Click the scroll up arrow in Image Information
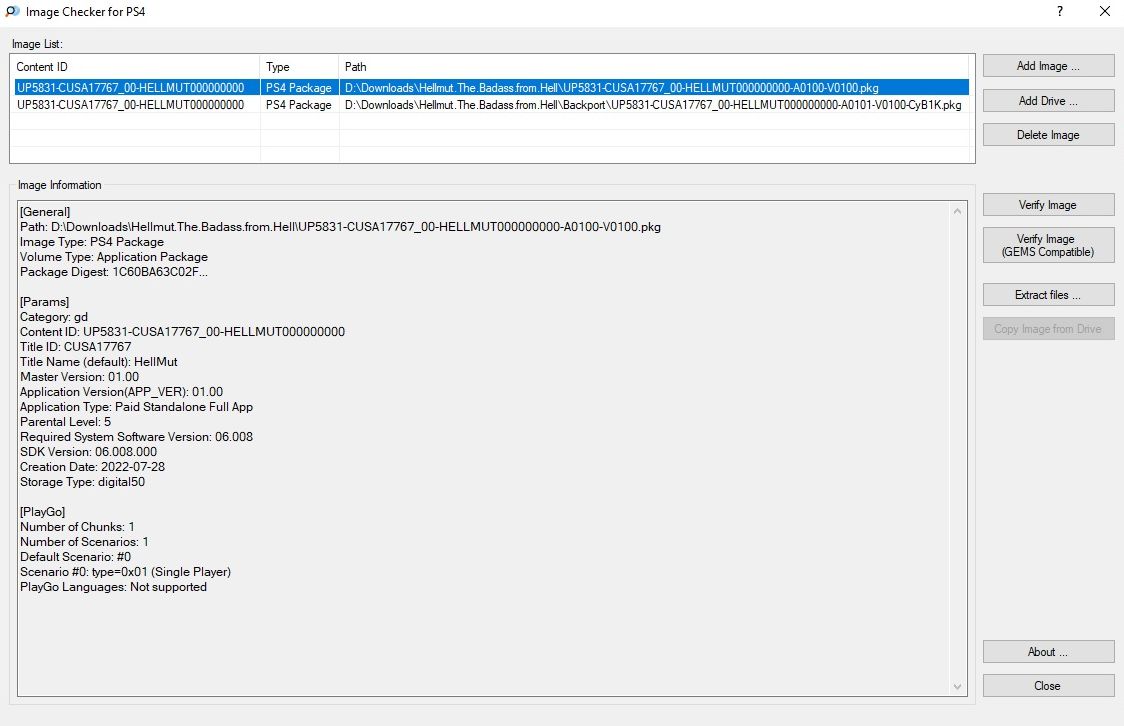 (958, 211)
